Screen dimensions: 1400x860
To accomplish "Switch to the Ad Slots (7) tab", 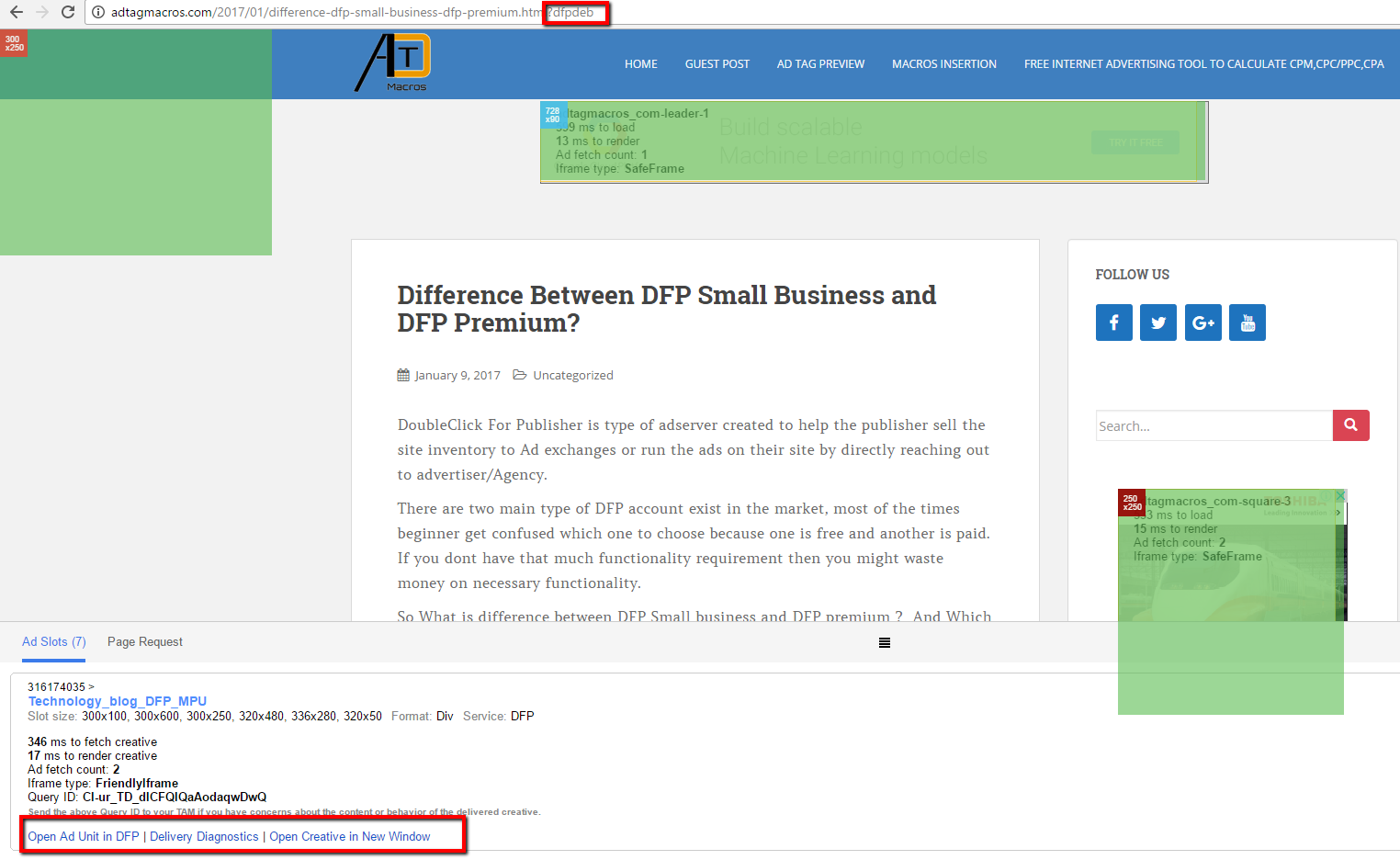I will click(x=54, y=641).
